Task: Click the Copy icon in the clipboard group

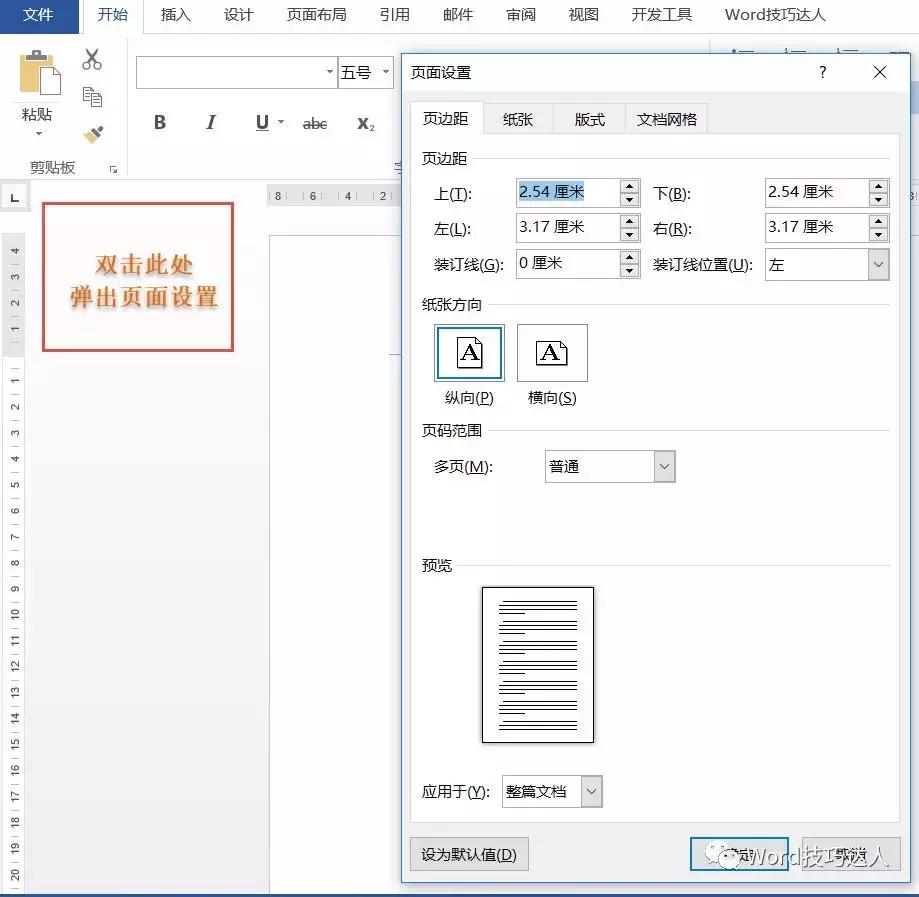Action: pyautogui.click(x=94, y=96)
